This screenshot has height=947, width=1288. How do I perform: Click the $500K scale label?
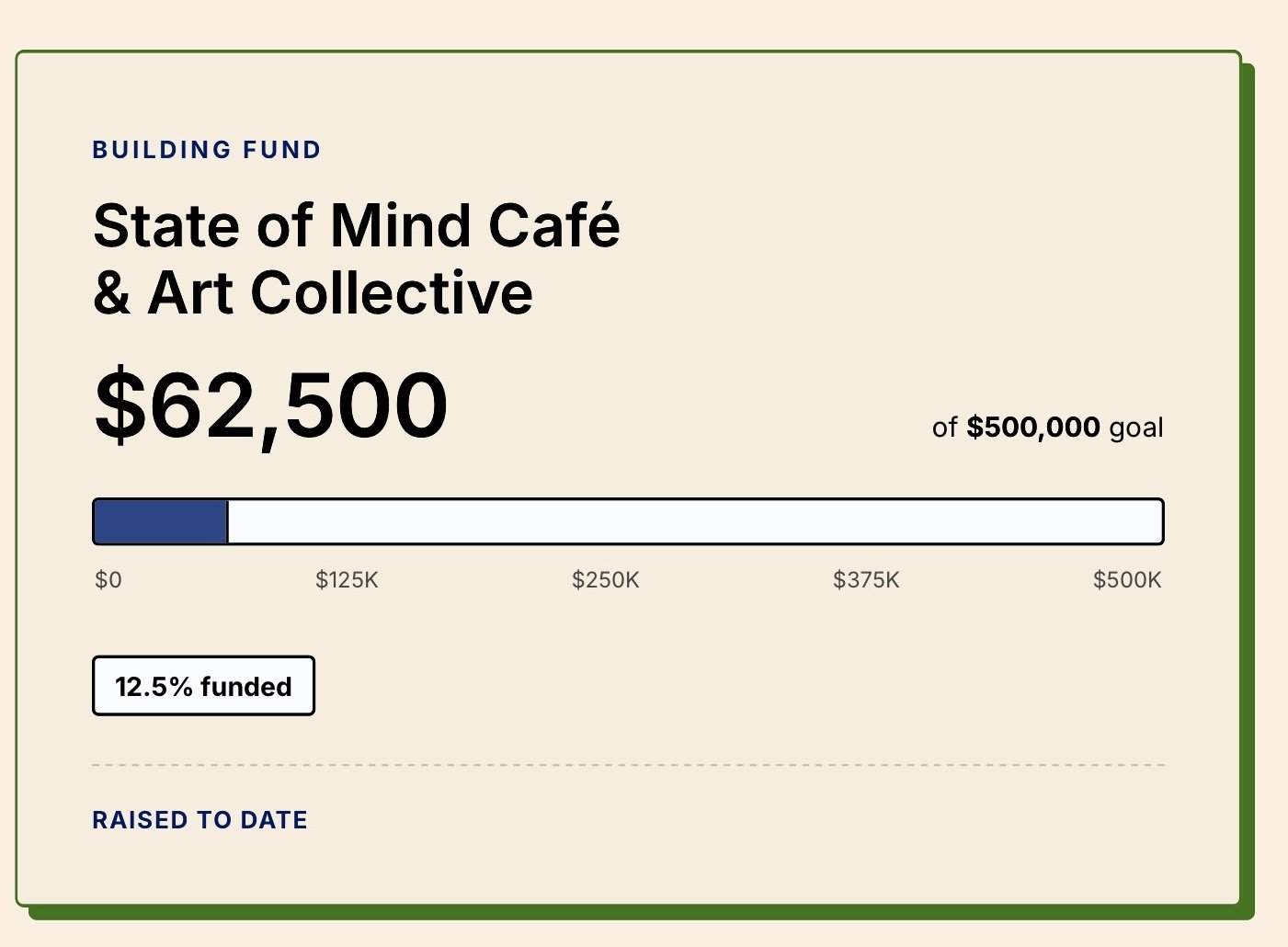pos(1127,580)
